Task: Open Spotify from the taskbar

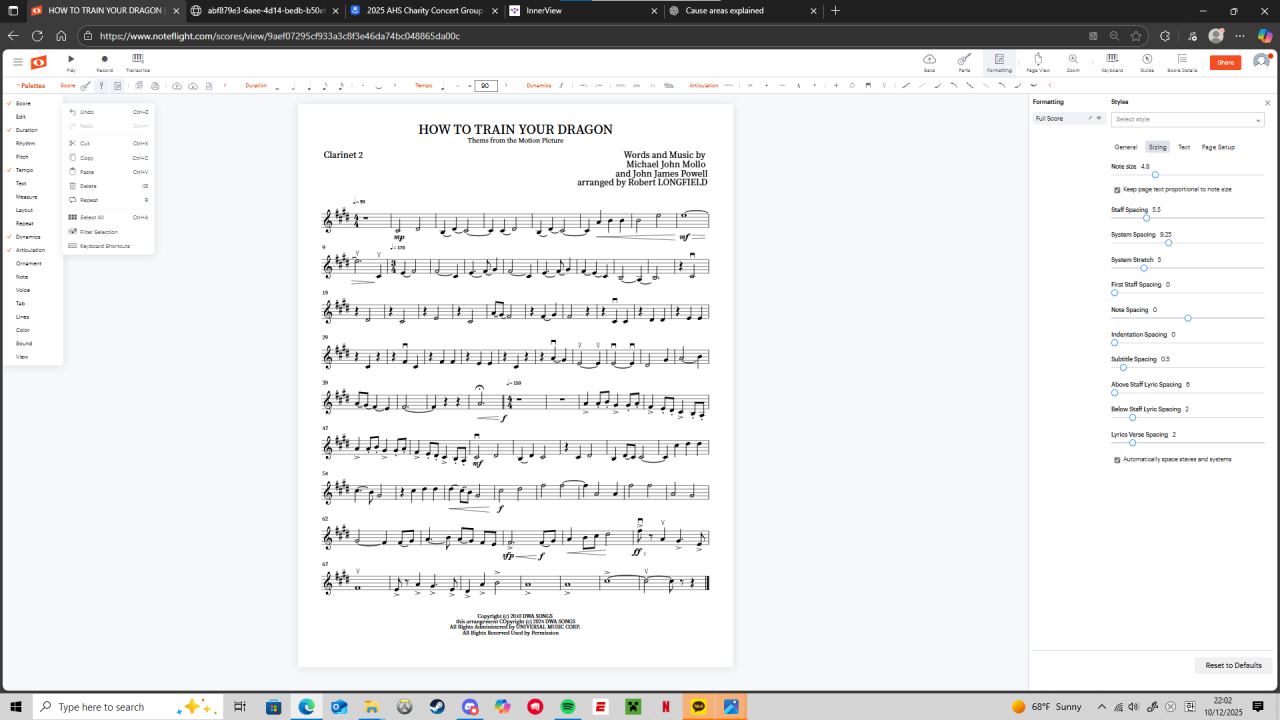Action: (x=568, y=707)
